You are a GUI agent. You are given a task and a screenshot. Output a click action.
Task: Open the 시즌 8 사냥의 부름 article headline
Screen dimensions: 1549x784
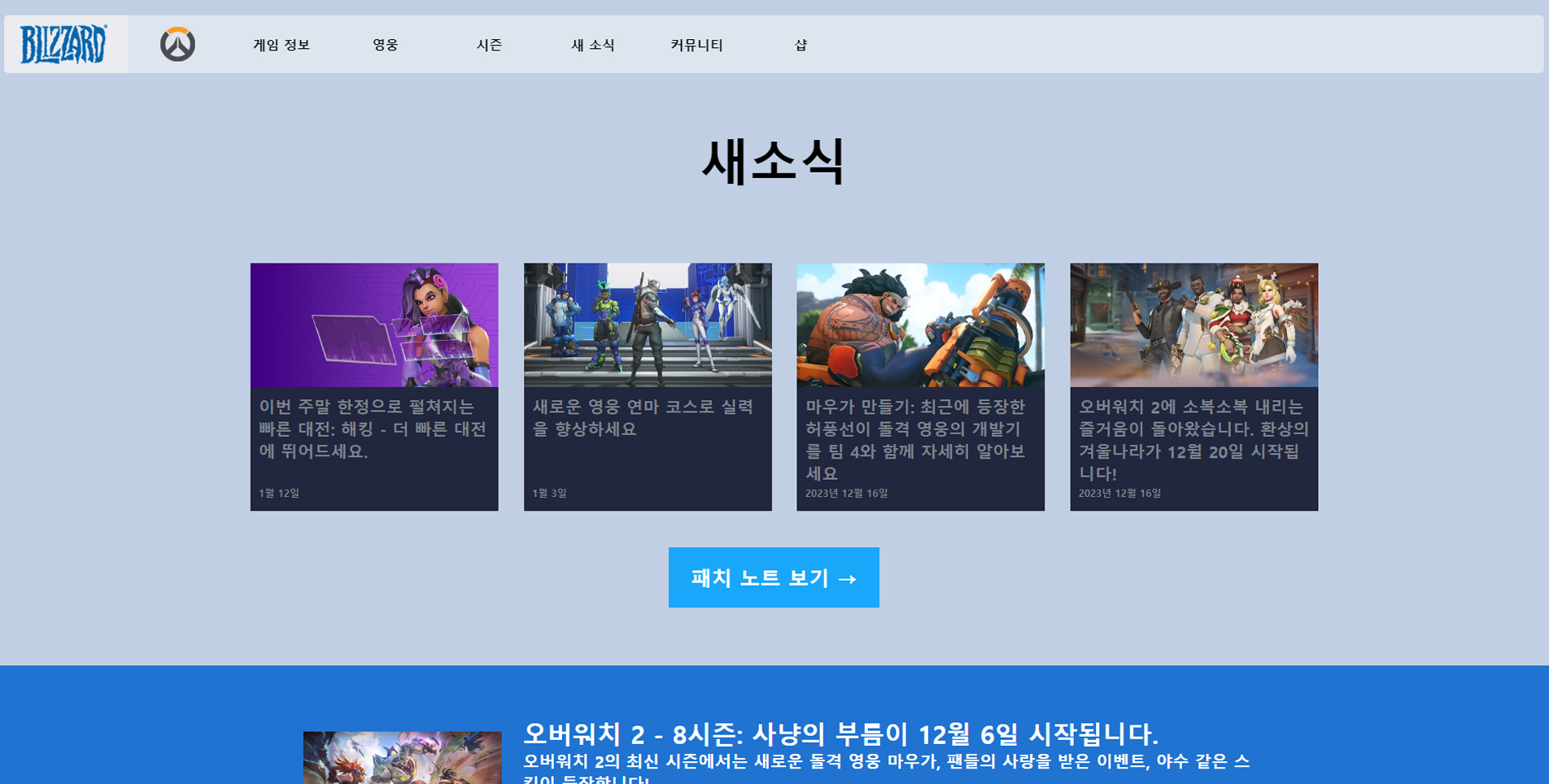pos(842,734)
